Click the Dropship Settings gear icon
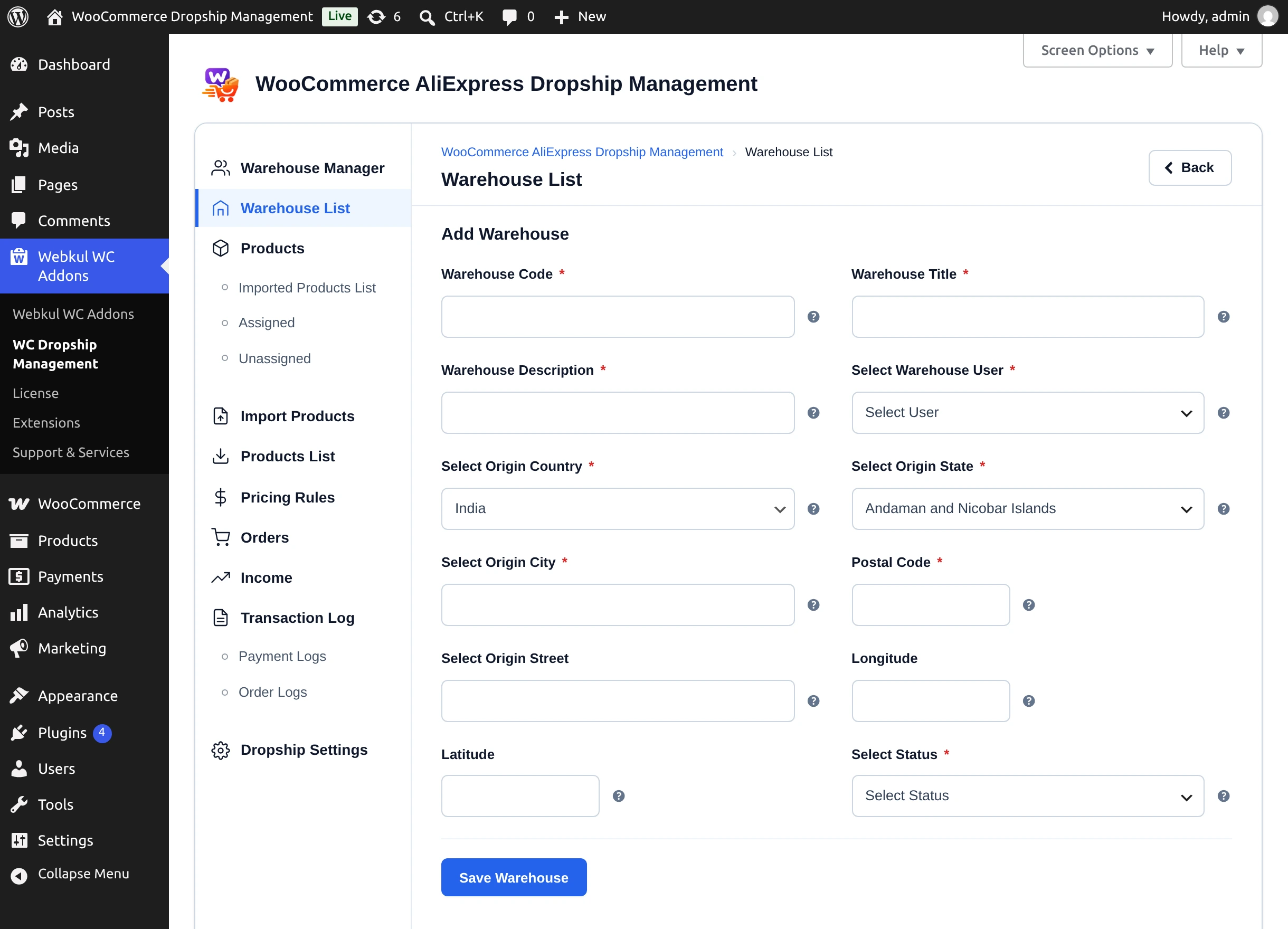 [x=220, y=750]
